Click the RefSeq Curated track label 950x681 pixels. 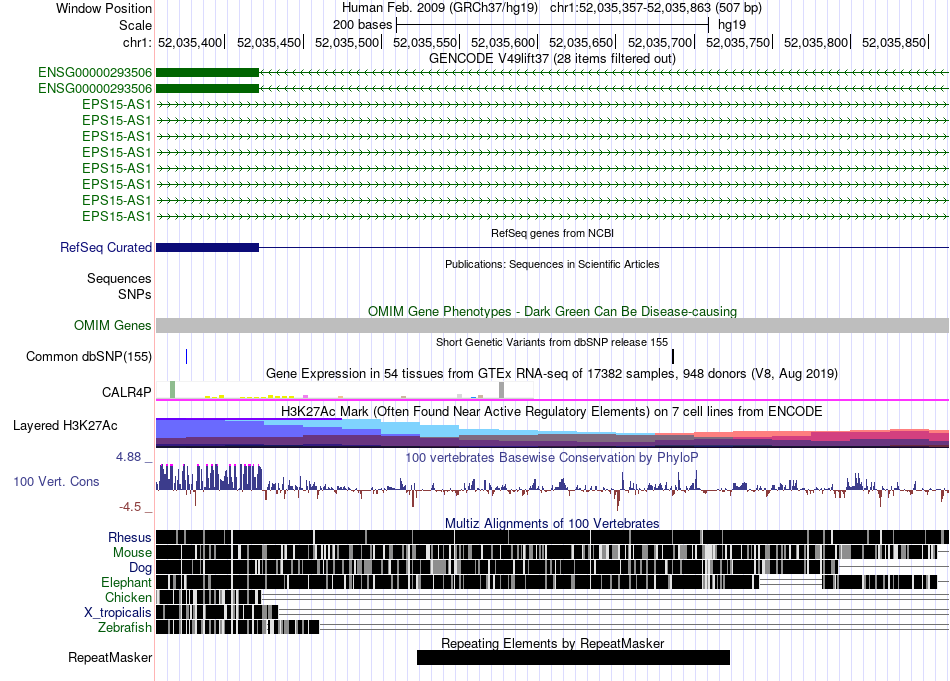[x=106, y=247]
